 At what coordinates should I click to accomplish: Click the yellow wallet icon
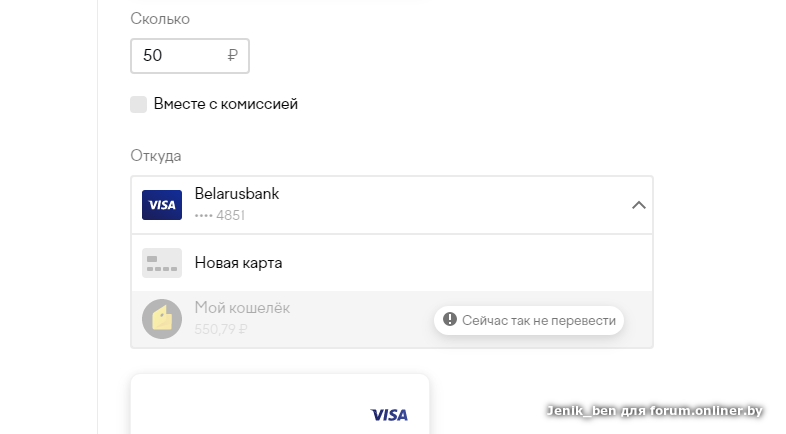[x=162, y=318]
